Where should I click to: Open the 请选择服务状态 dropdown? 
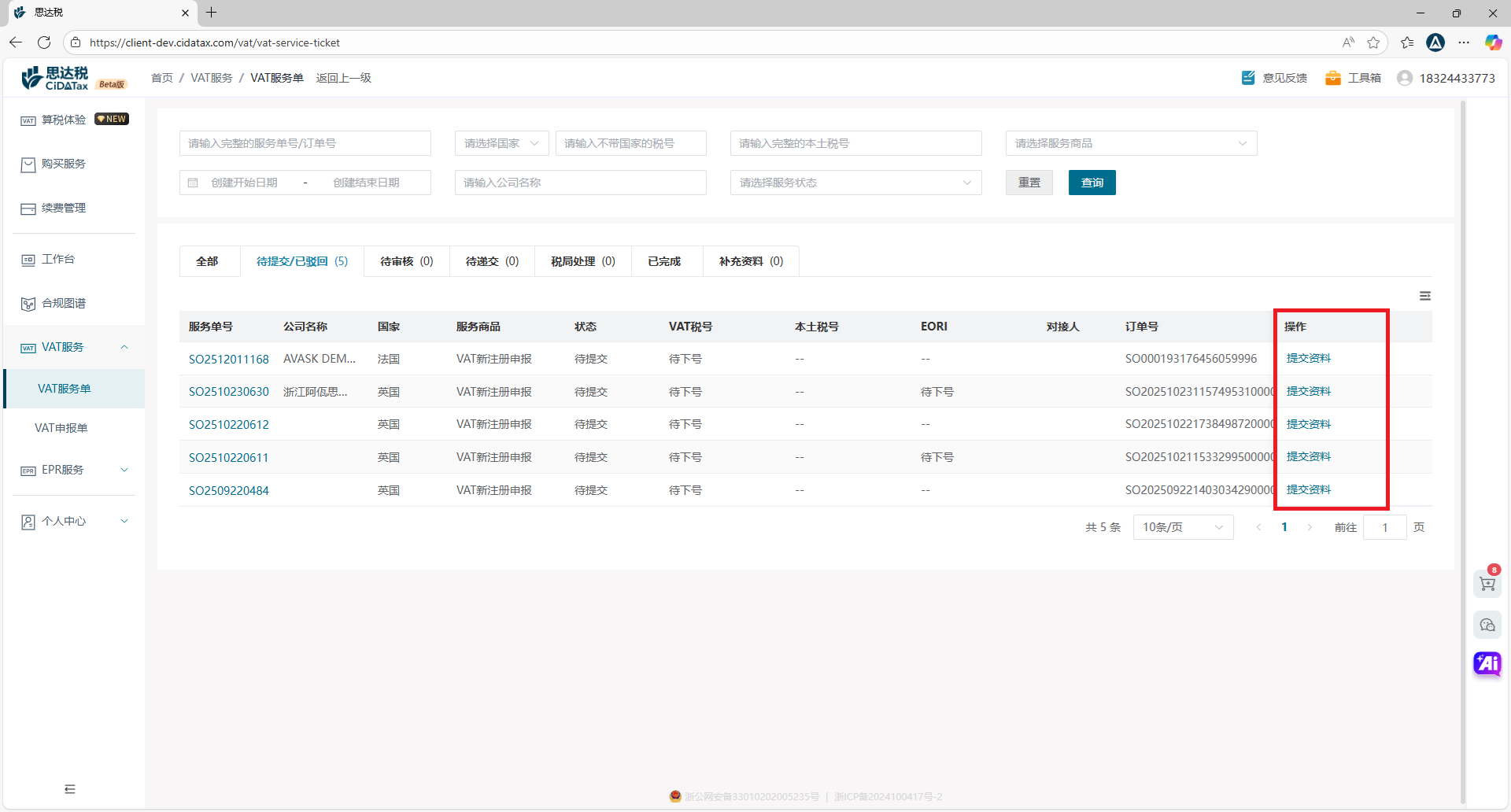pyautogui.click(x=855, y=183)
